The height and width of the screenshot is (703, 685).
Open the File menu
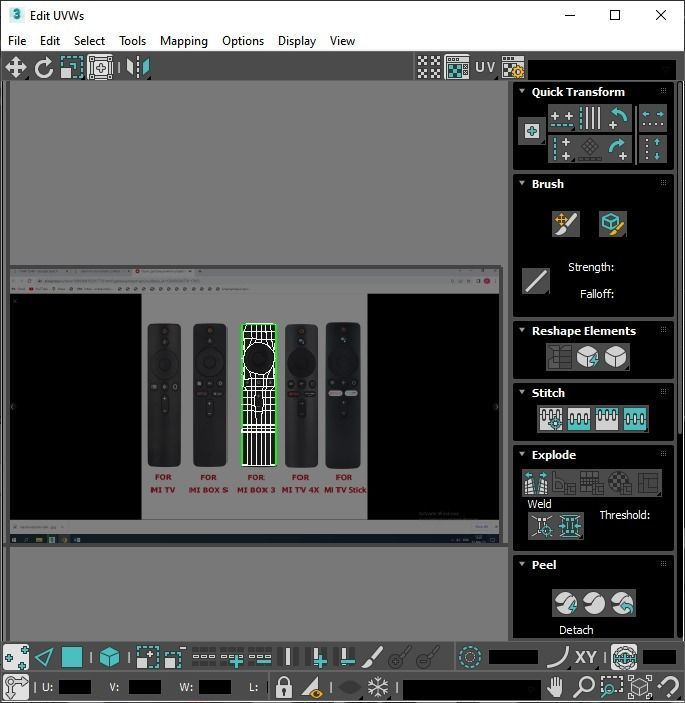click(x=17, y=41)
